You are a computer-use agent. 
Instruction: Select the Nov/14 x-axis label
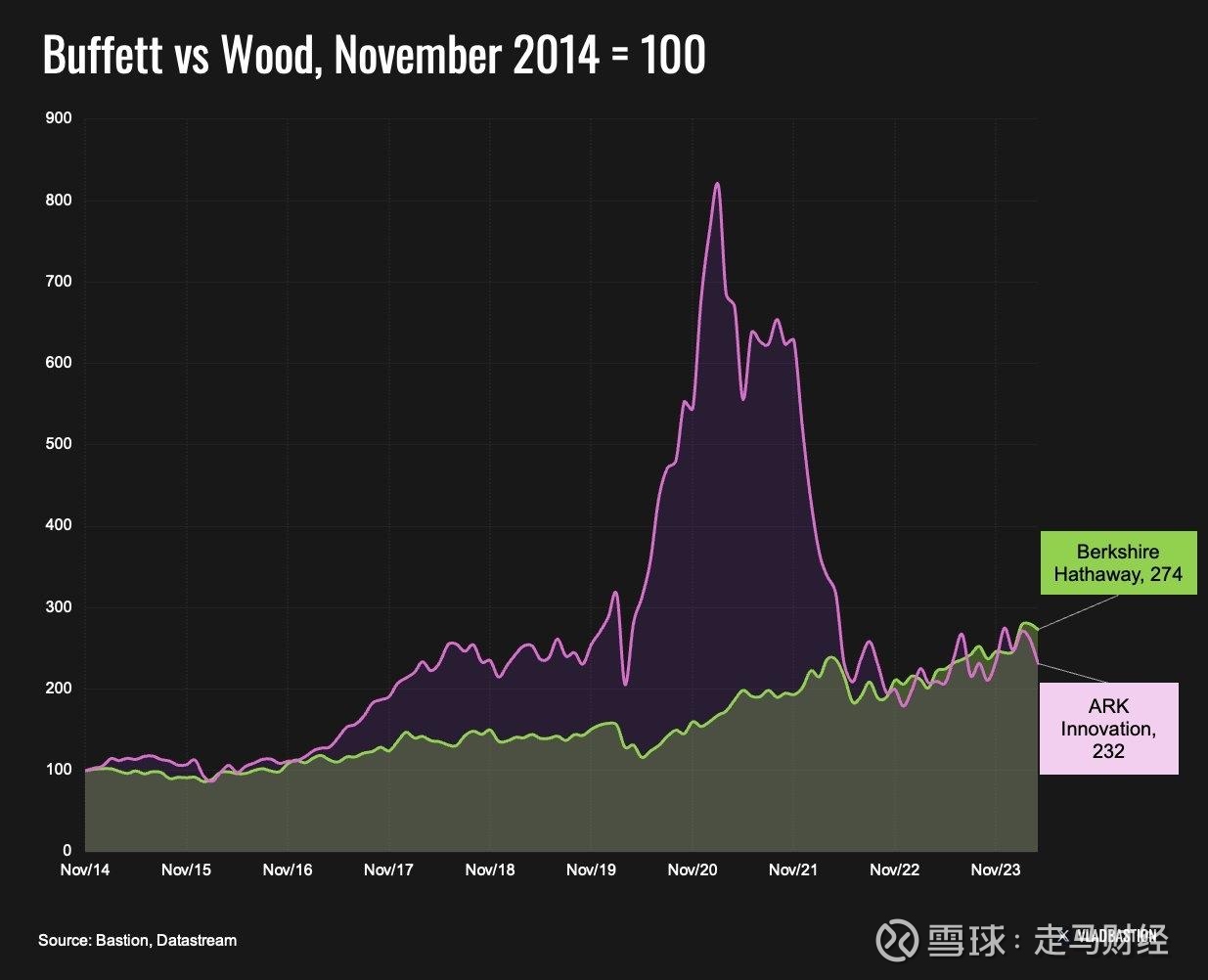(85, 869)
